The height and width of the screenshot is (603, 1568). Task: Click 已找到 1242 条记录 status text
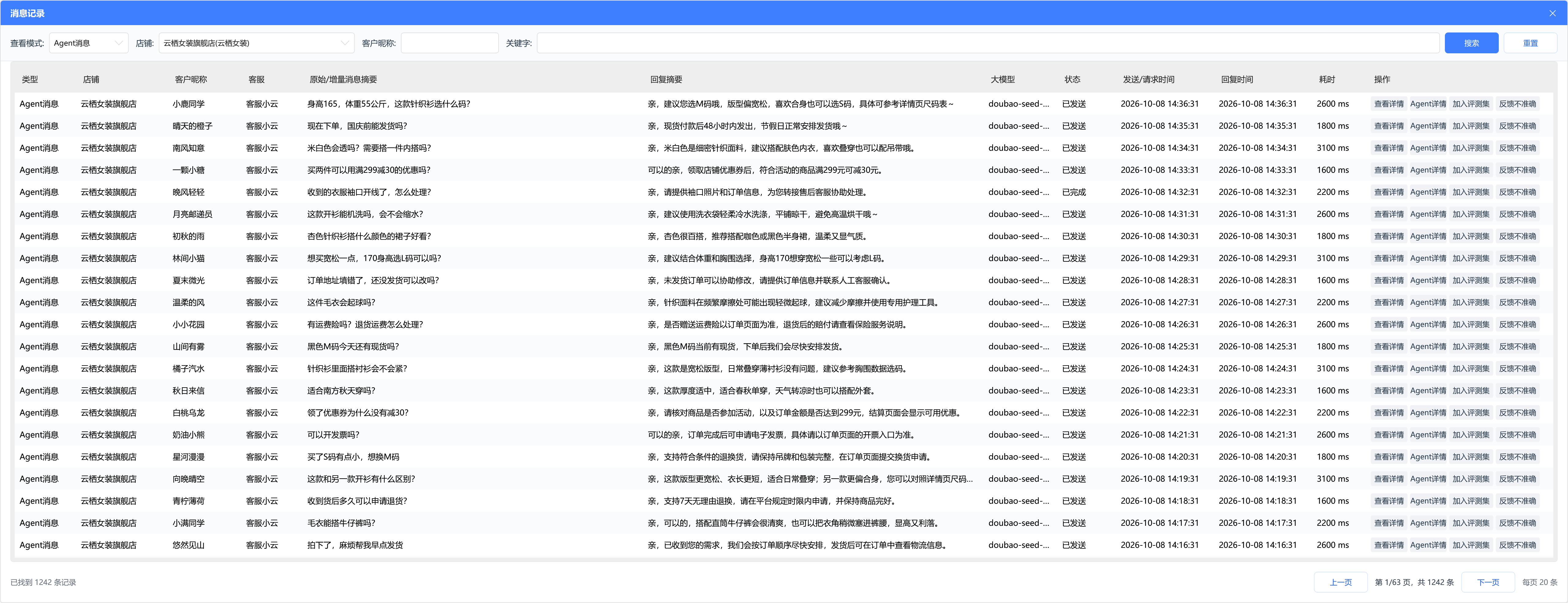pyautogui.click(x=43, y=582)
